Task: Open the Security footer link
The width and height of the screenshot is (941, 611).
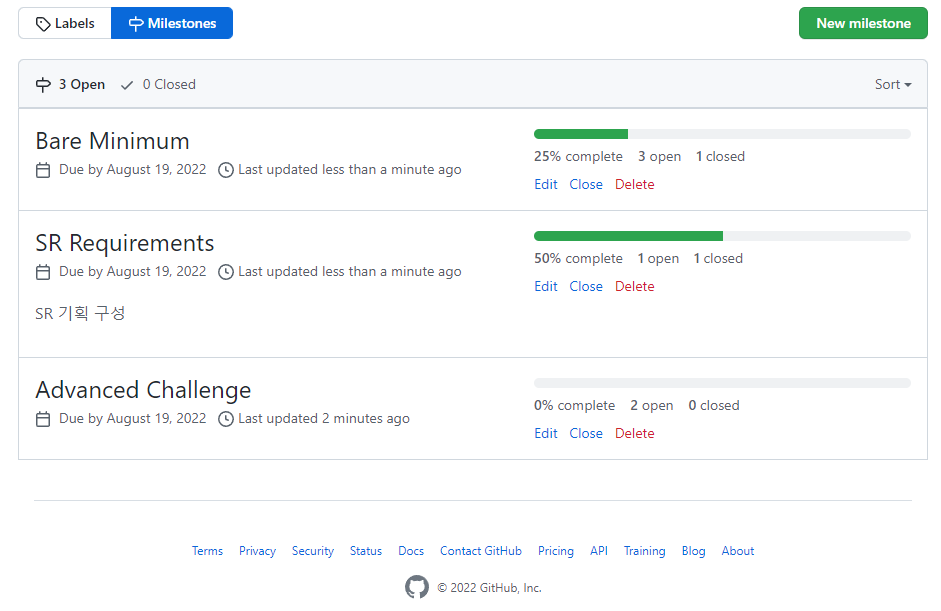Action: tap(313, 551)
